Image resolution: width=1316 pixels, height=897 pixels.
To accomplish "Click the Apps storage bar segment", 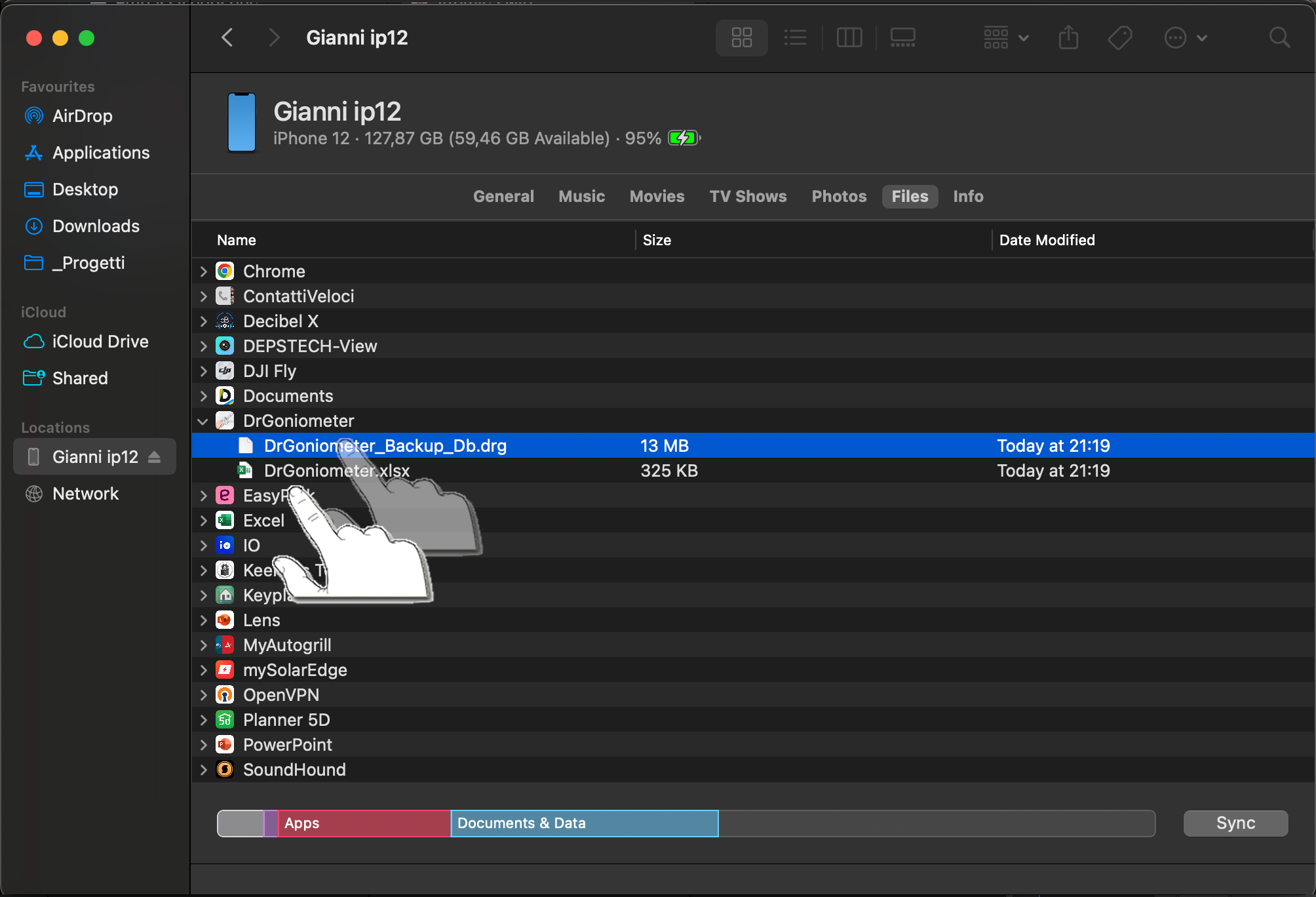I will (x=364, y=824).
